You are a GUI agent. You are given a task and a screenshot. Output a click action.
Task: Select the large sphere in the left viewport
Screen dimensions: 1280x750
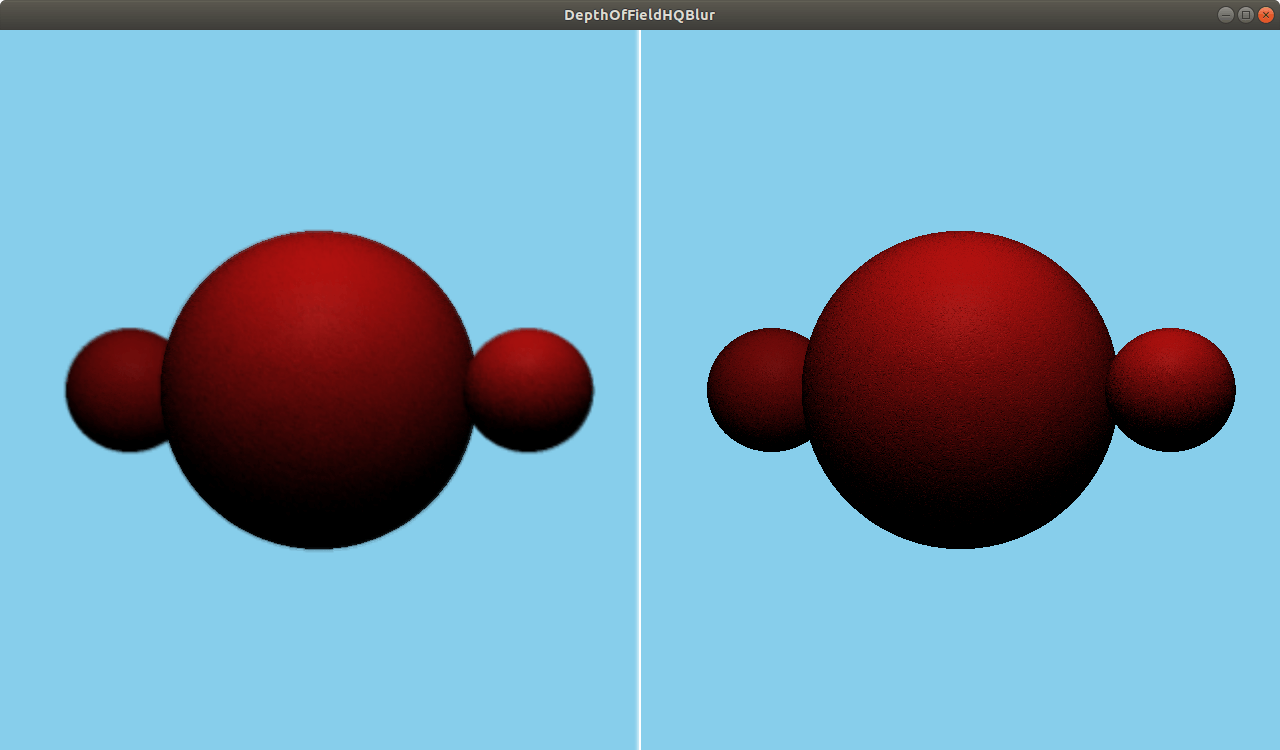coord(318,388)
